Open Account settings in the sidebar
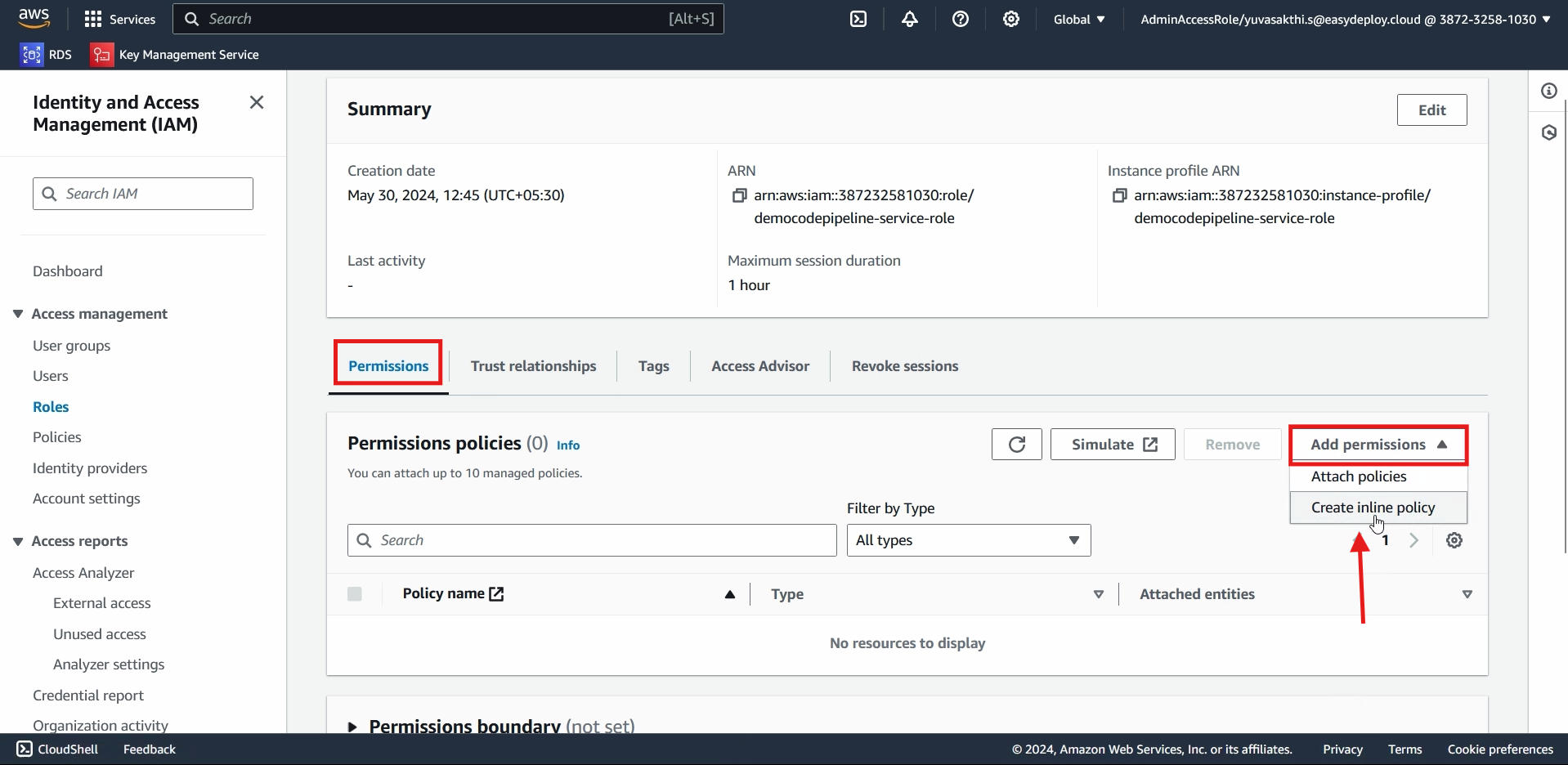Screen dimensions: 1568x765 click(87, 499)
